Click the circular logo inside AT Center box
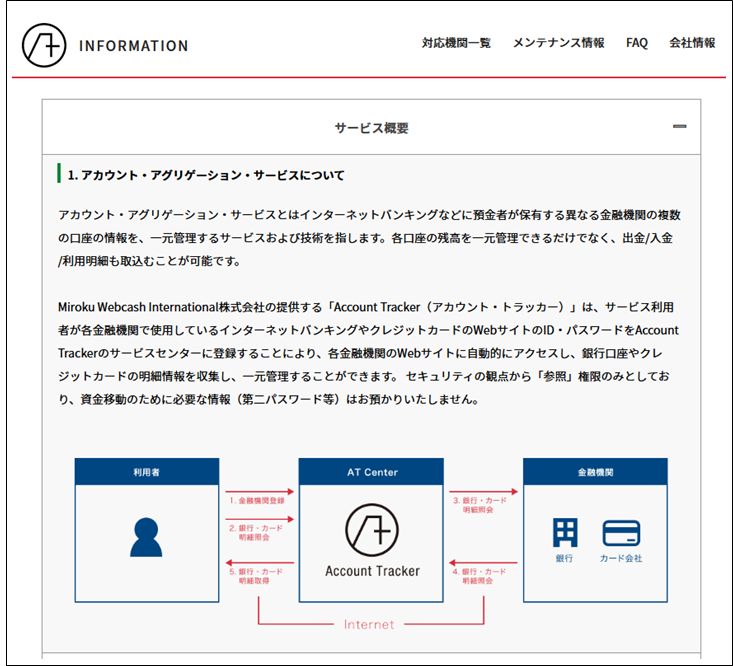Viewport: 733px width, 666px height. click(x=371, y=528)
